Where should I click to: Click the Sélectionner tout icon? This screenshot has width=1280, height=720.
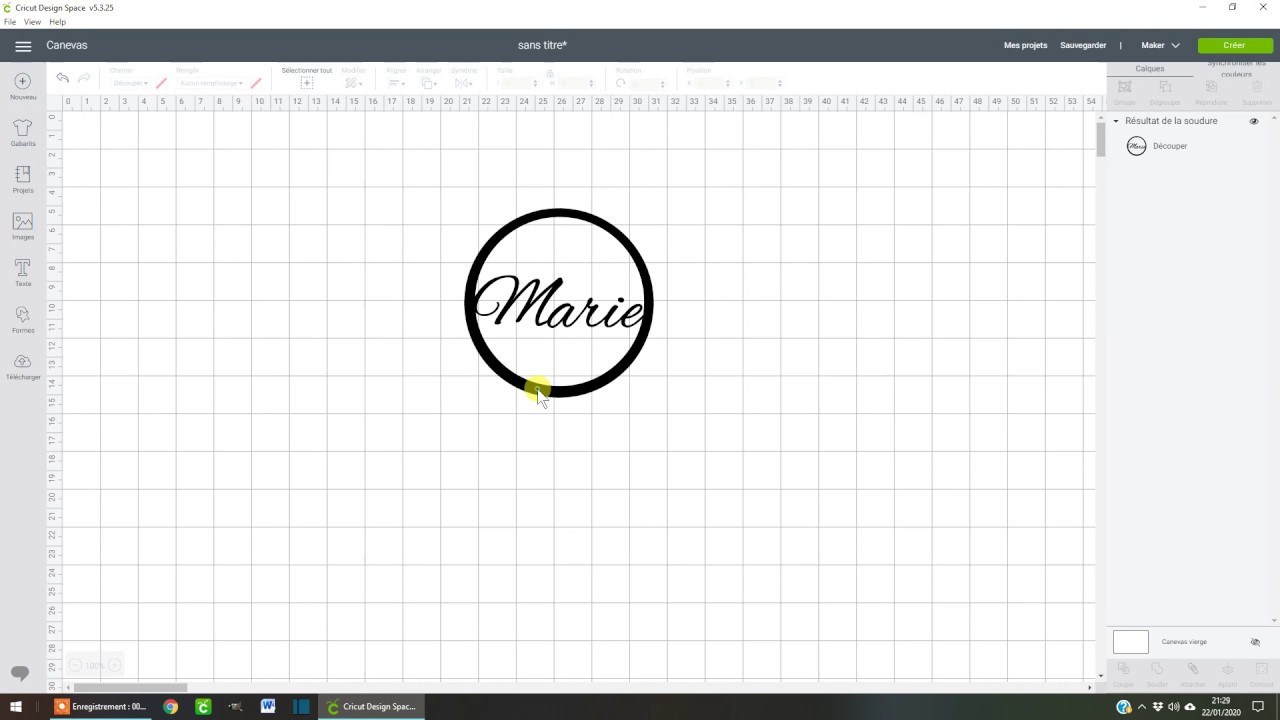306,83
